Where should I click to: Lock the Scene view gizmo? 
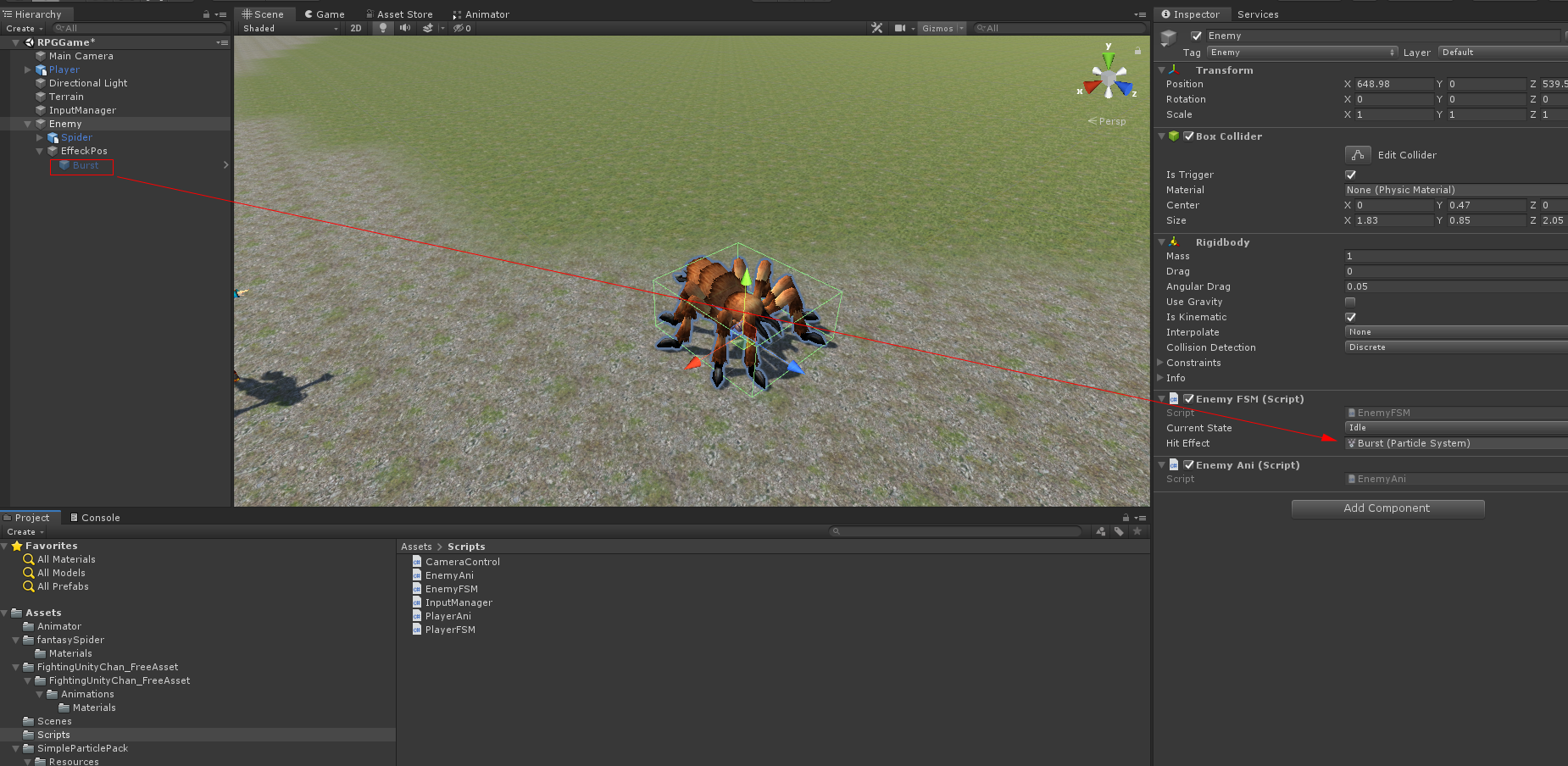1137,51
